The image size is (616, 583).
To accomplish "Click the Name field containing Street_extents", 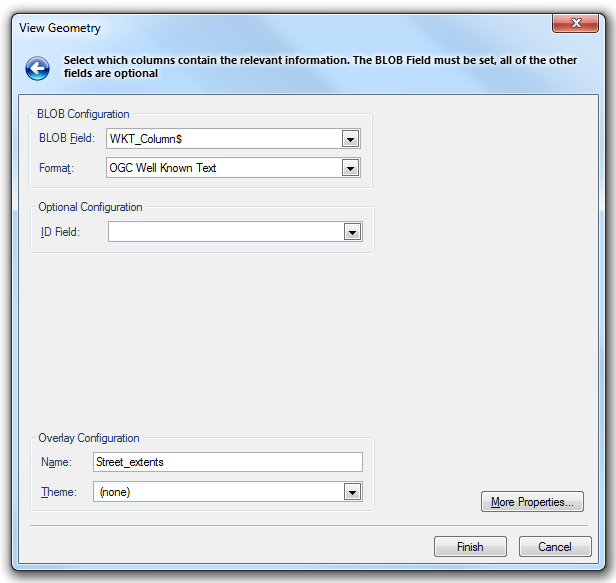I will coord(227,462).
